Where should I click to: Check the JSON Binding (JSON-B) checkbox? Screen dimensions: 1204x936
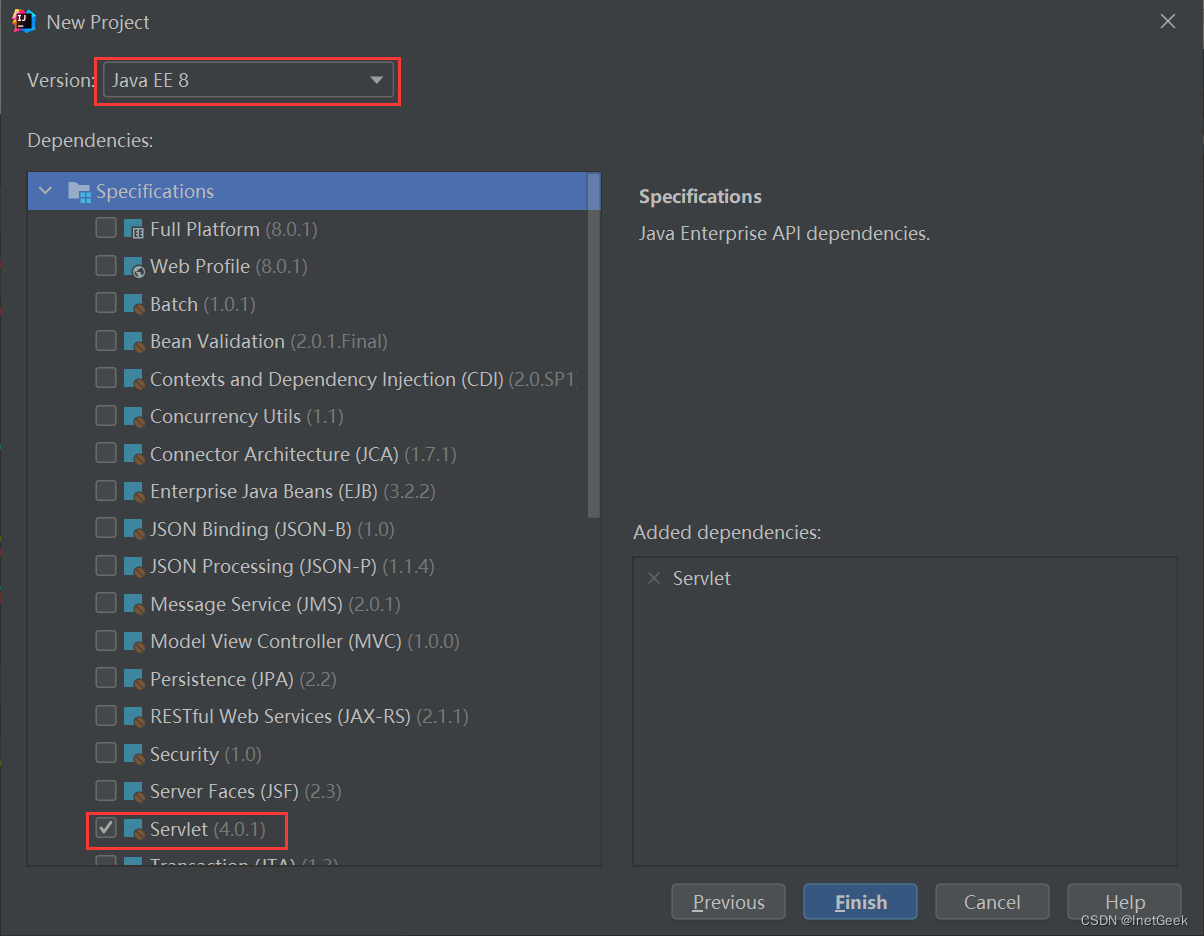click(106, 528)
